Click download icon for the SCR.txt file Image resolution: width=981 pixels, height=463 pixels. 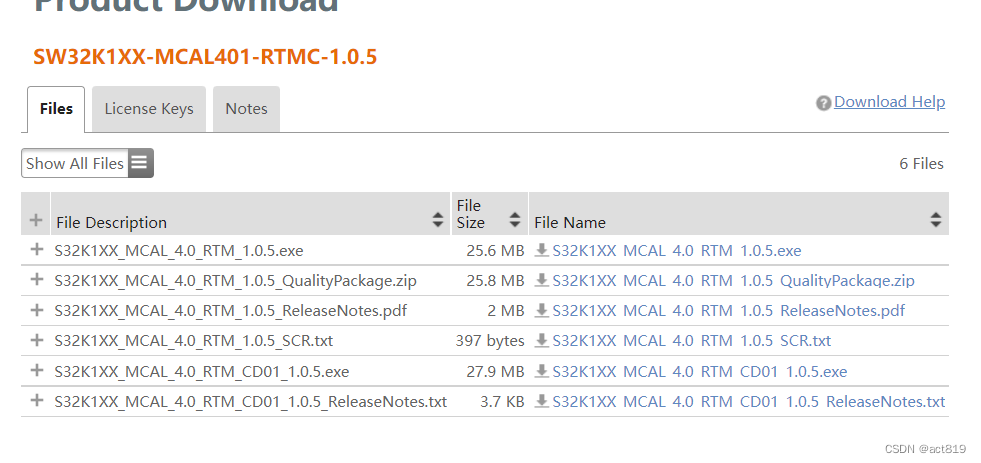pyautogui.click(x=541, y=341)
